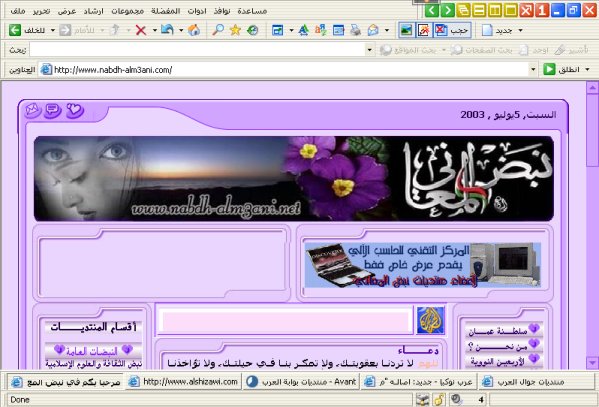Open the Mail envelope toolbar icon

point(373,30)
